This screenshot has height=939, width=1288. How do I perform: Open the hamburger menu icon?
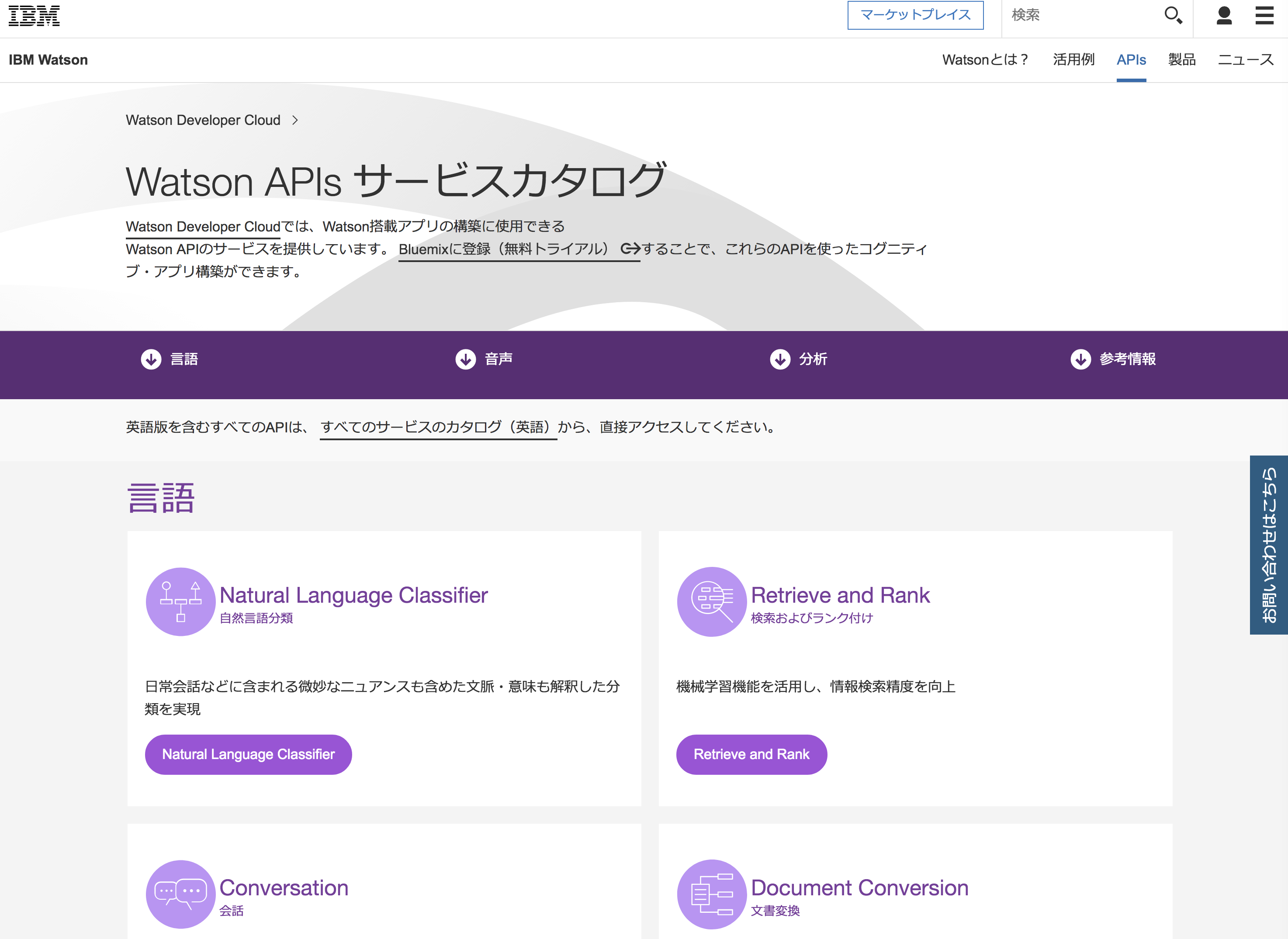tap(1264, 15)
